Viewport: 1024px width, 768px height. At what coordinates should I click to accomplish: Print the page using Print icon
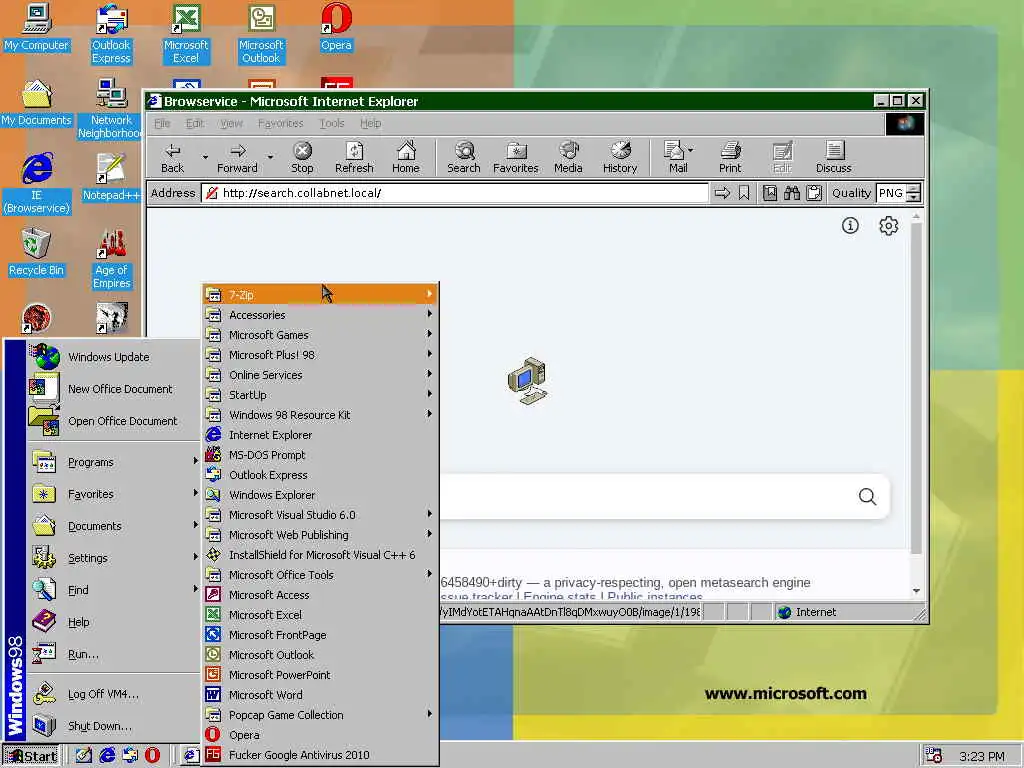pos(730,157)
